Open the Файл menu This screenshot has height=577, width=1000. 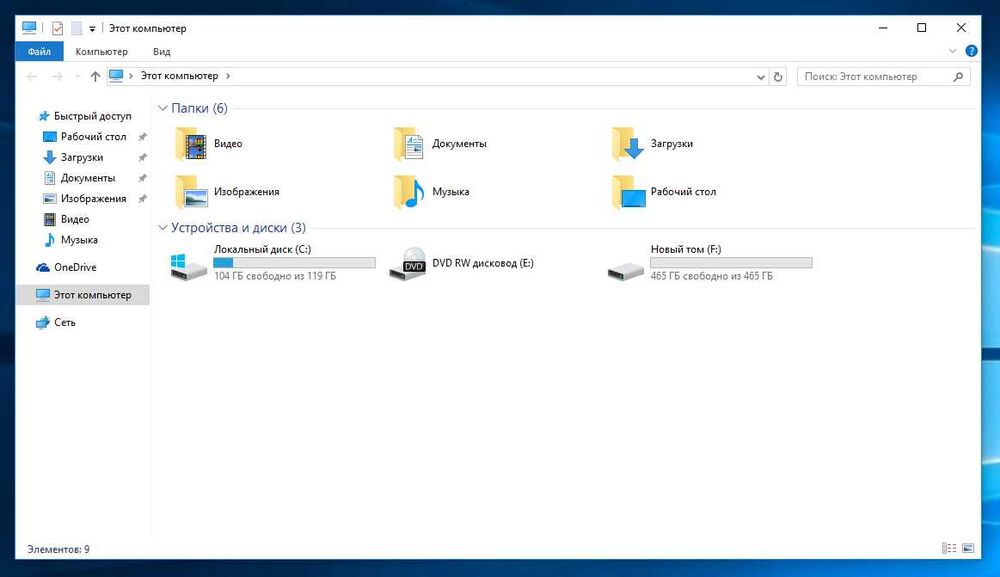[x=39, y=52]
